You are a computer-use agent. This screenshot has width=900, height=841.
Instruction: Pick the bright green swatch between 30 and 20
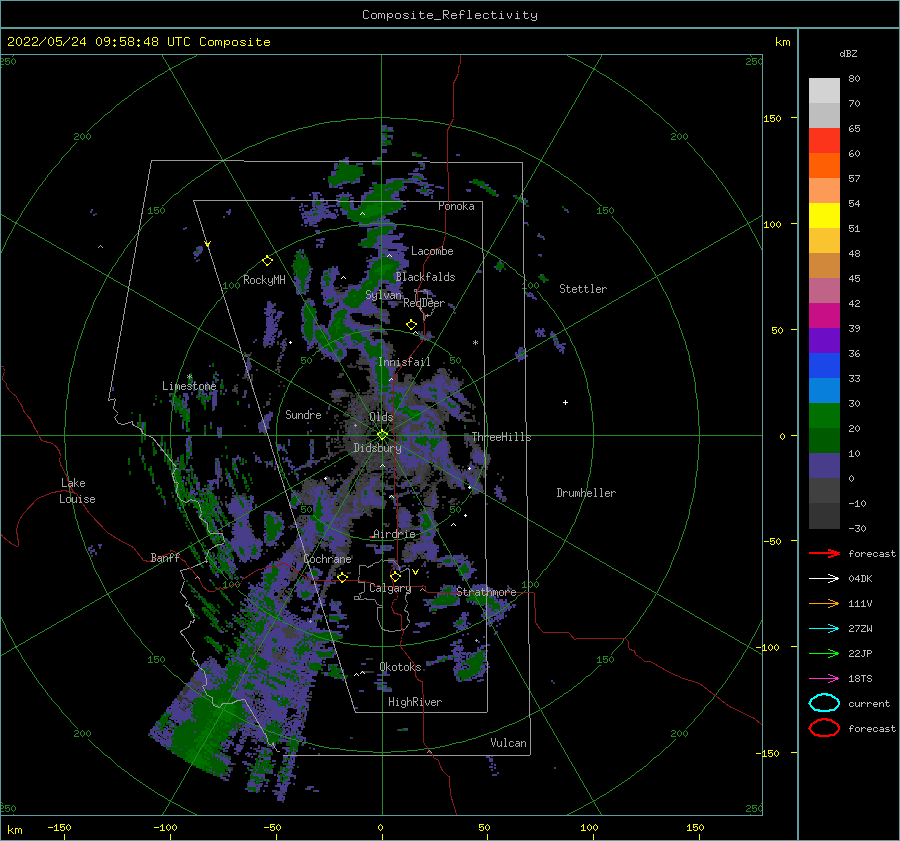824,416
